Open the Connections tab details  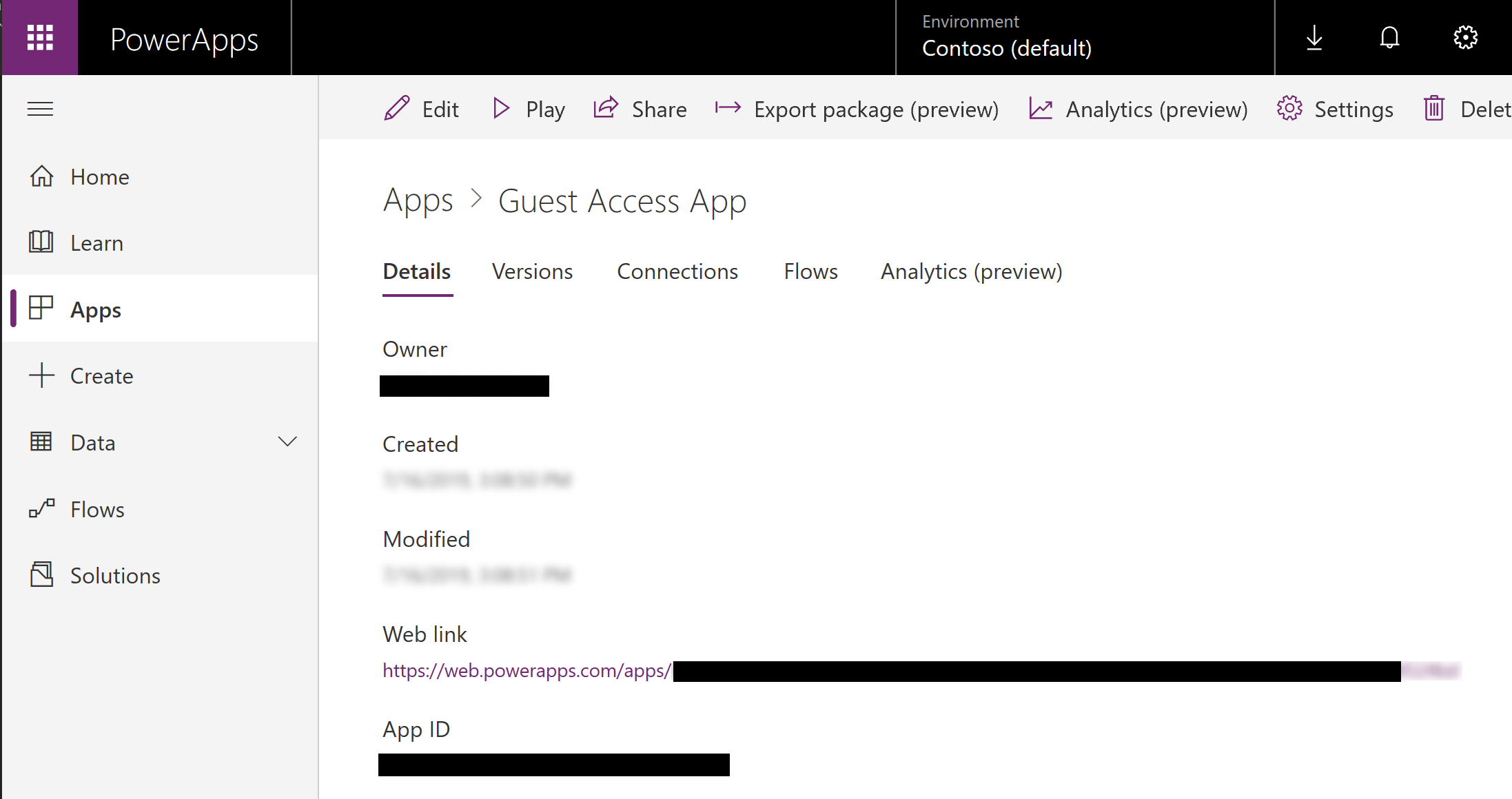tap(678, 271)
